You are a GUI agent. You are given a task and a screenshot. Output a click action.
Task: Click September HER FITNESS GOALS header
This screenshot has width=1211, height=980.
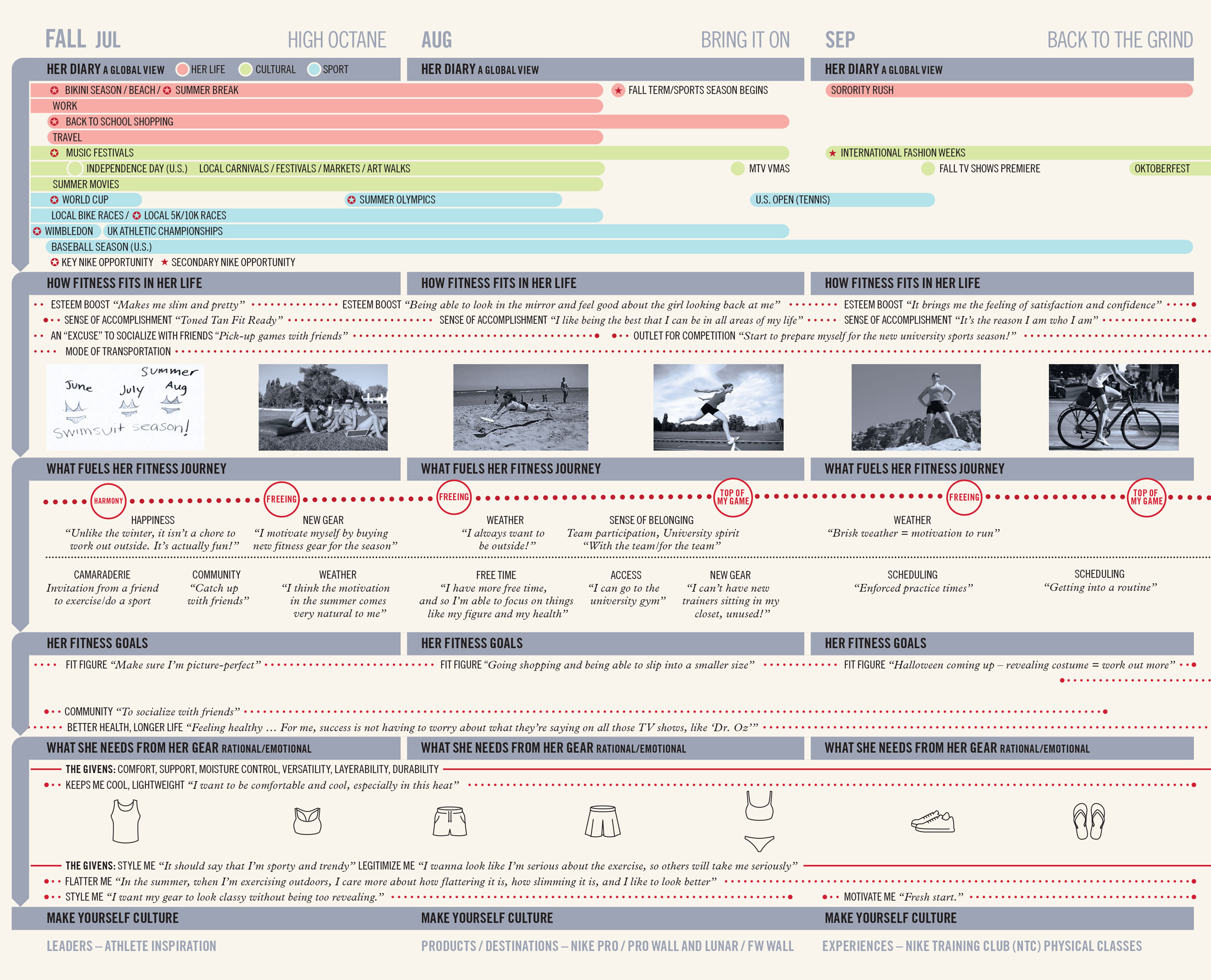[1002, 643]
